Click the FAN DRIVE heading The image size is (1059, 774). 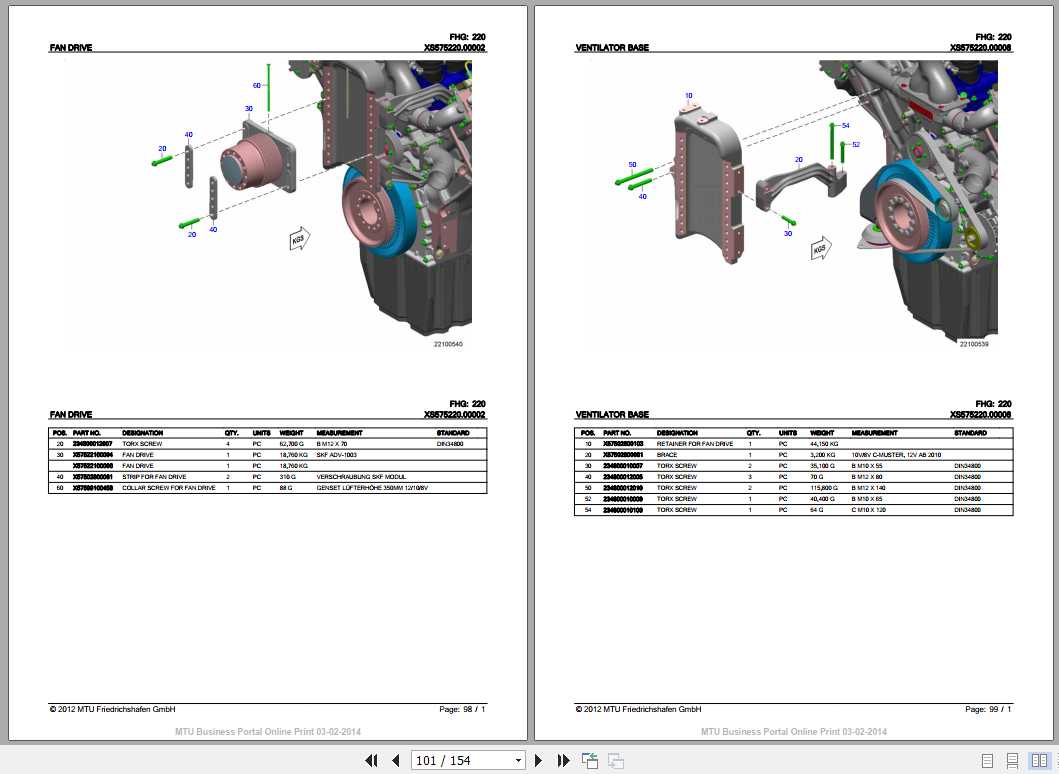69,47
